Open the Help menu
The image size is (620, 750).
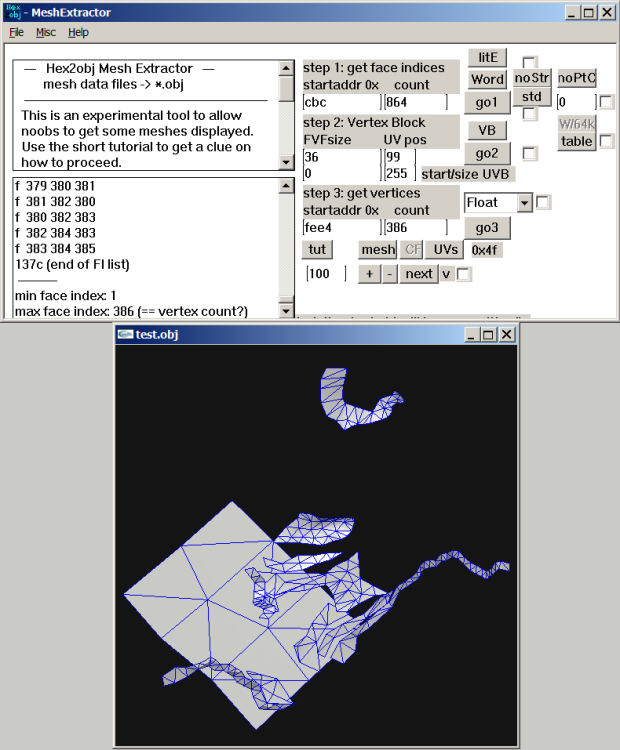[x=78, y=33]
